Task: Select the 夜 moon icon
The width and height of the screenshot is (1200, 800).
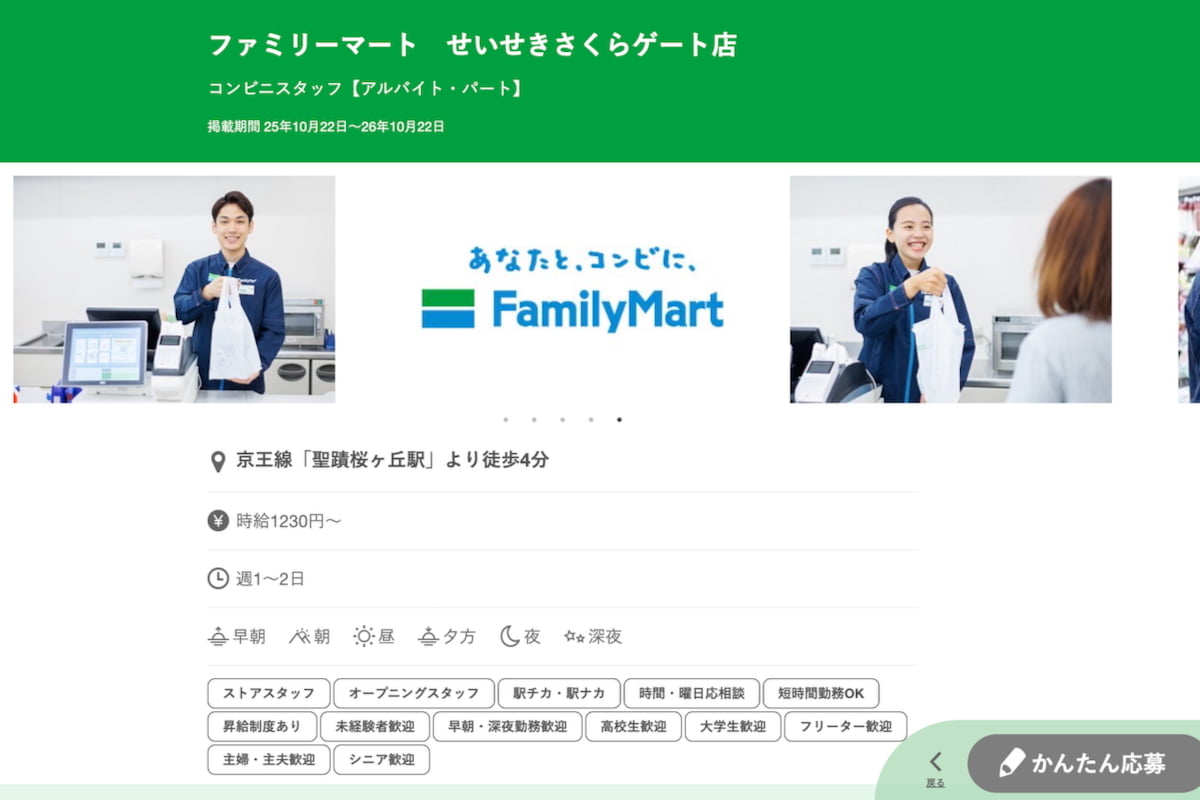Action: tap(510, 636)
